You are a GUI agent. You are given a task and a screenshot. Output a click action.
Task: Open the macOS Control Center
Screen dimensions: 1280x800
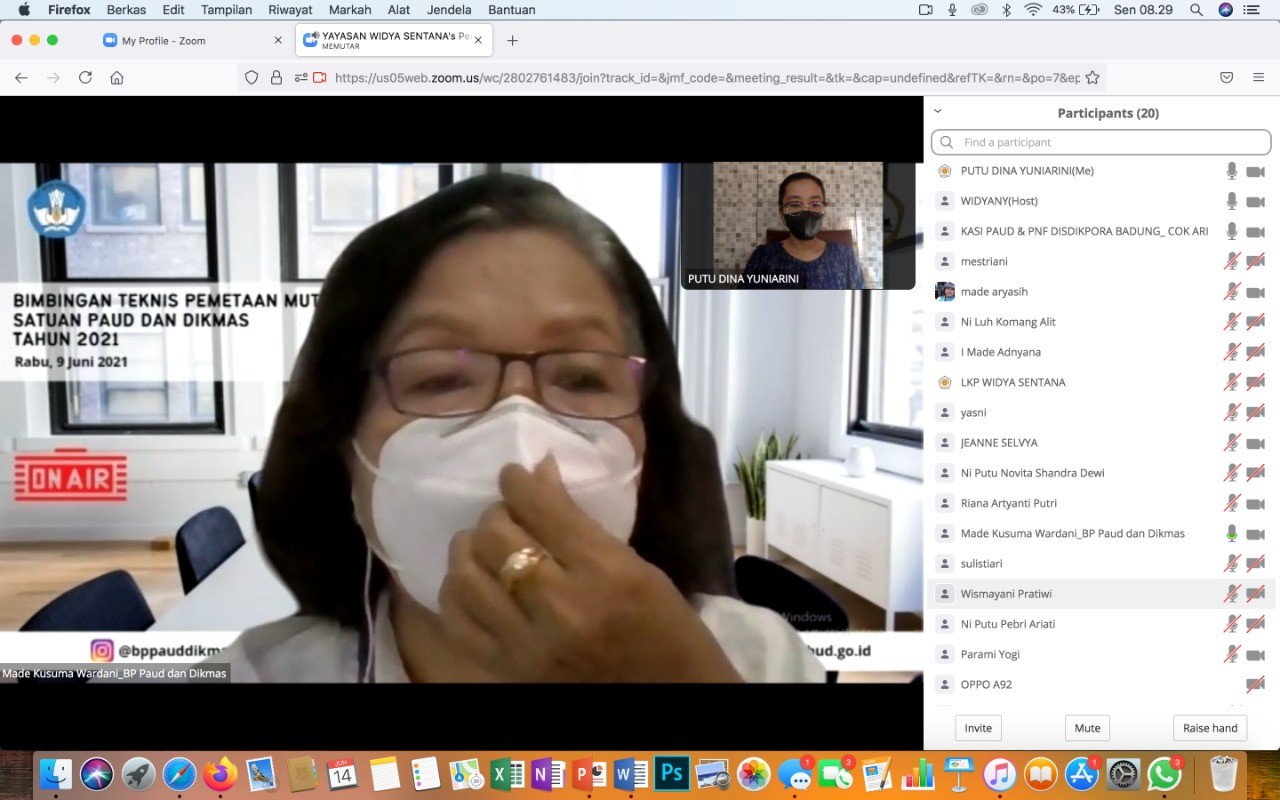pos(1251,10)
